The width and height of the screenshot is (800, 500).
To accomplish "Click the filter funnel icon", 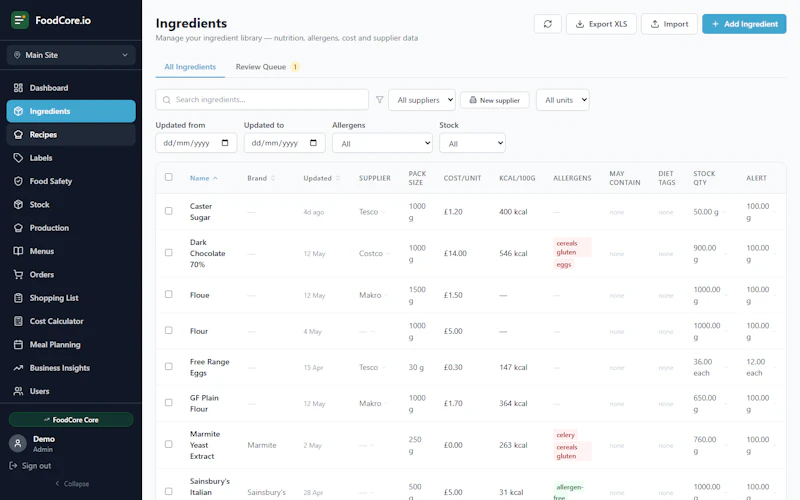I will 380,100.
